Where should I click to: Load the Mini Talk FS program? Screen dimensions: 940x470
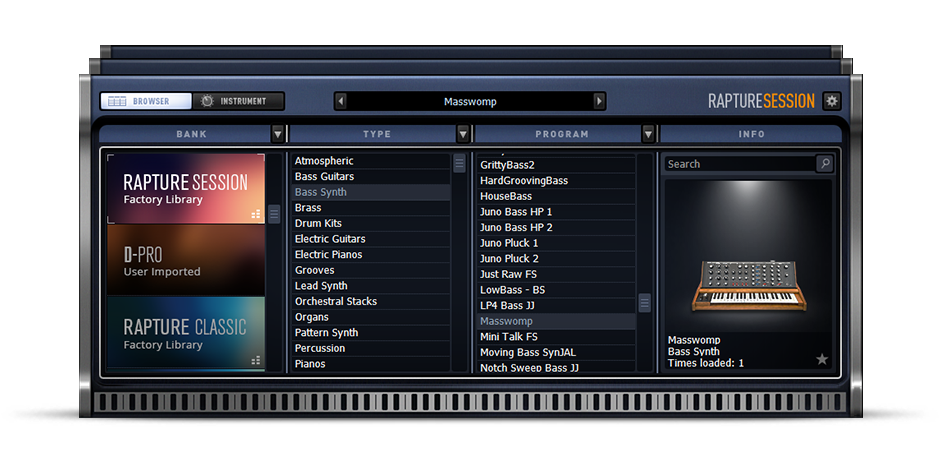pyautogui.click(x=556, y=336)
